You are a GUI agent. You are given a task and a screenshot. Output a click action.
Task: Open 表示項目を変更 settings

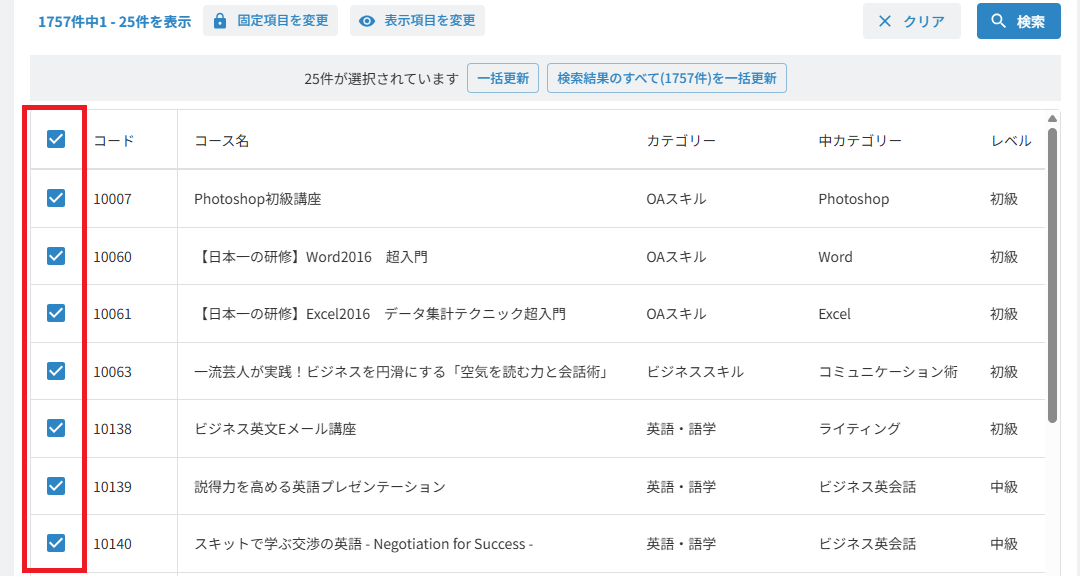point(417,21)
